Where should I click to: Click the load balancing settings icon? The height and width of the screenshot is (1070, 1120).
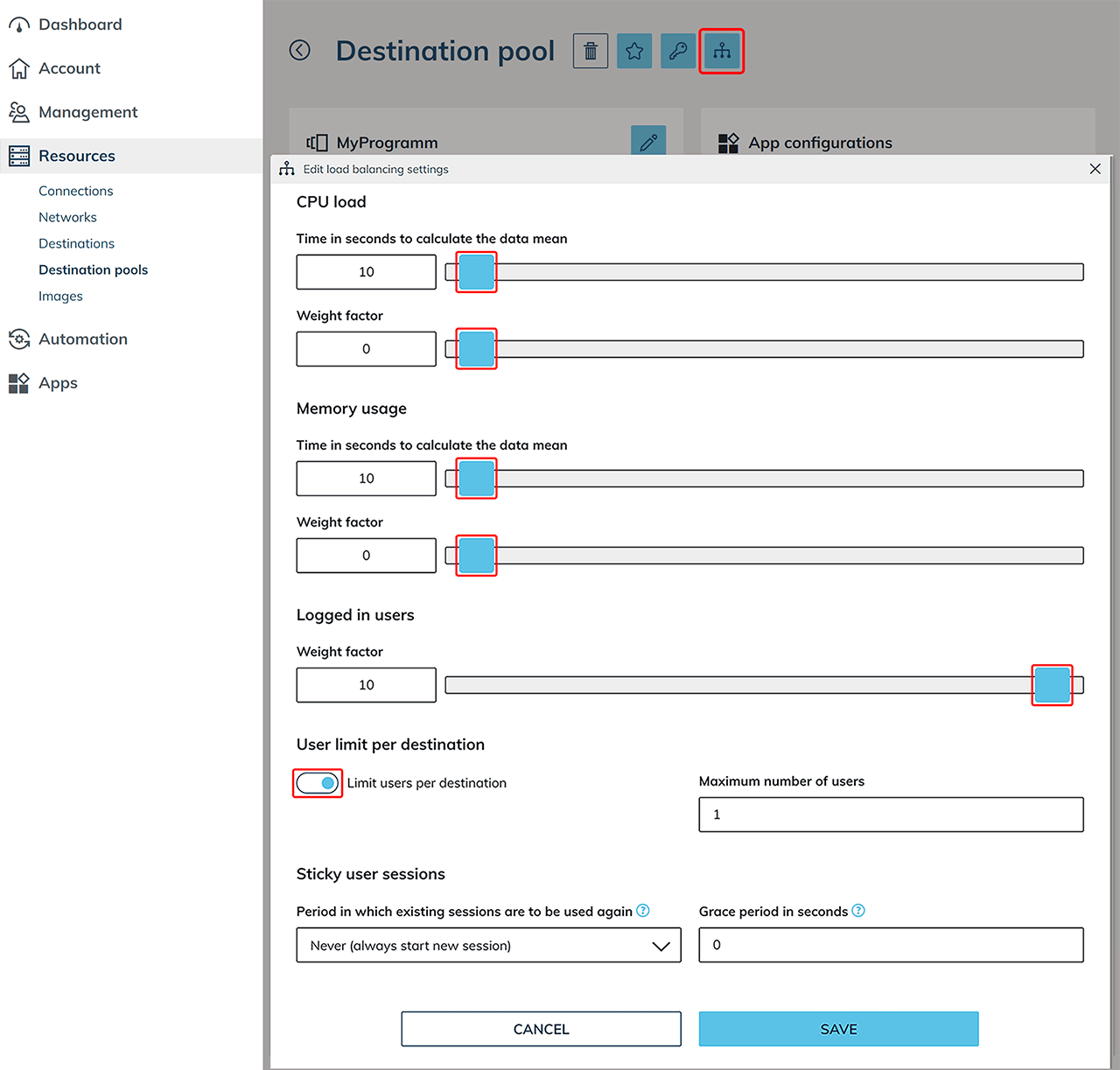(x=721, y=52)
